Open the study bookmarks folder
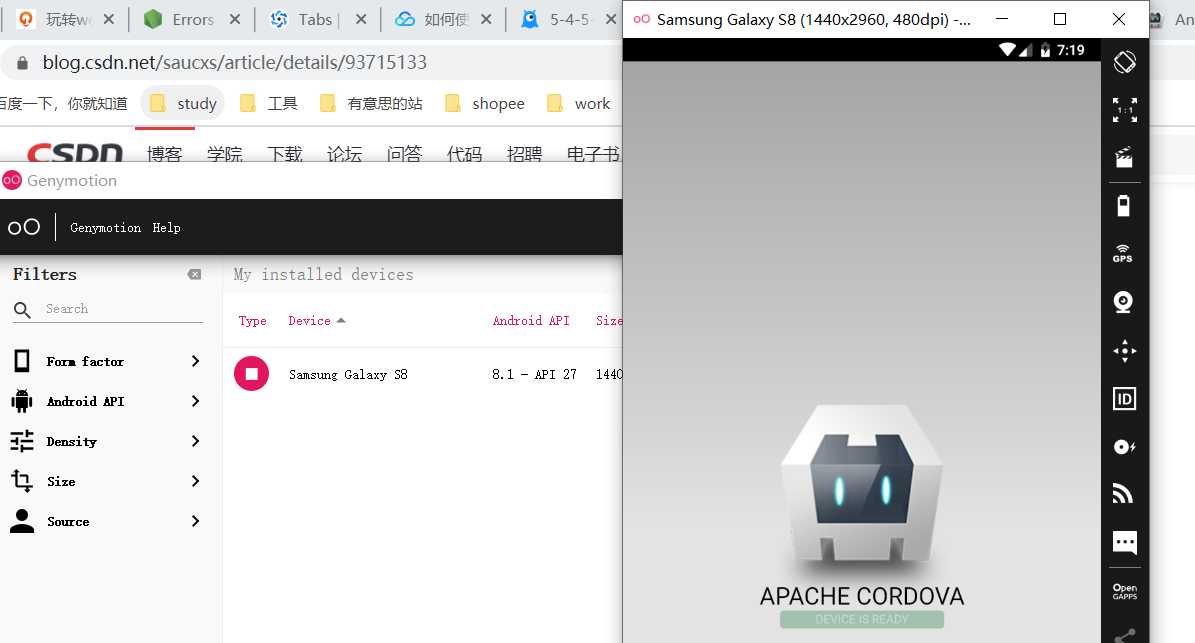1195x643 pixels. pos(183,104)
